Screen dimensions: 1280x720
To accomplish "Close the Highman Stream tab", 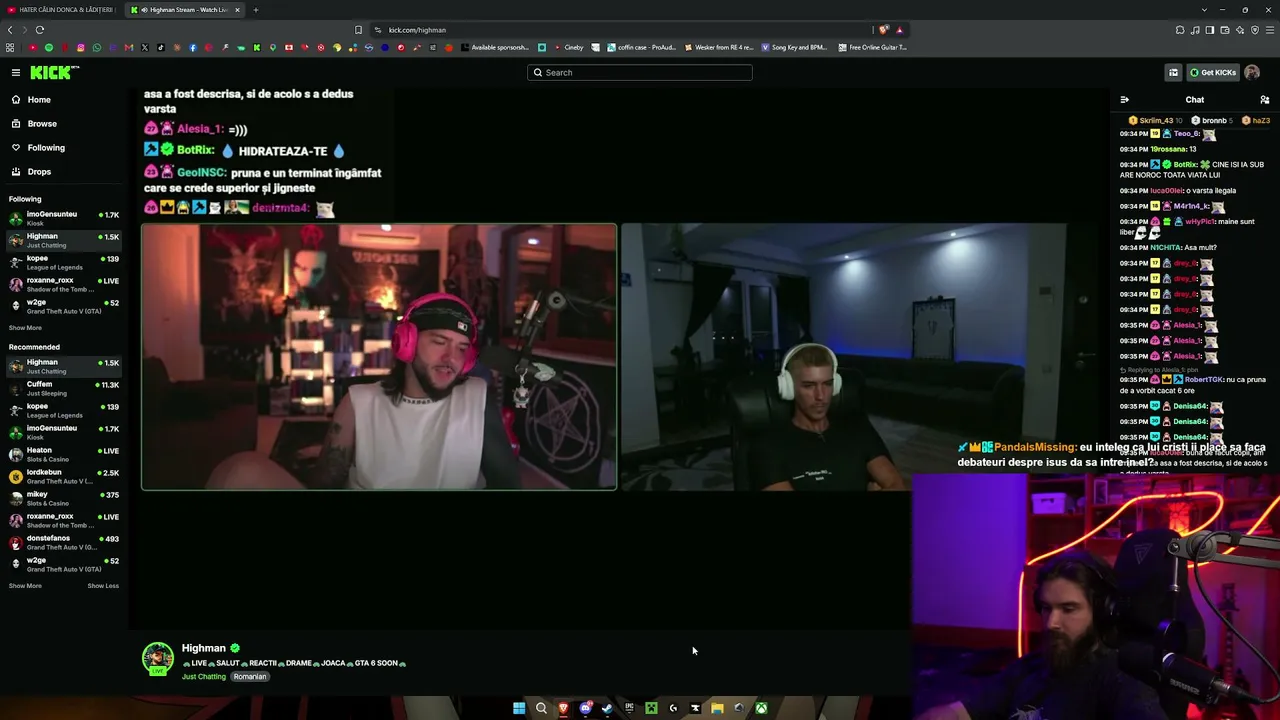I will click(237, 10).
